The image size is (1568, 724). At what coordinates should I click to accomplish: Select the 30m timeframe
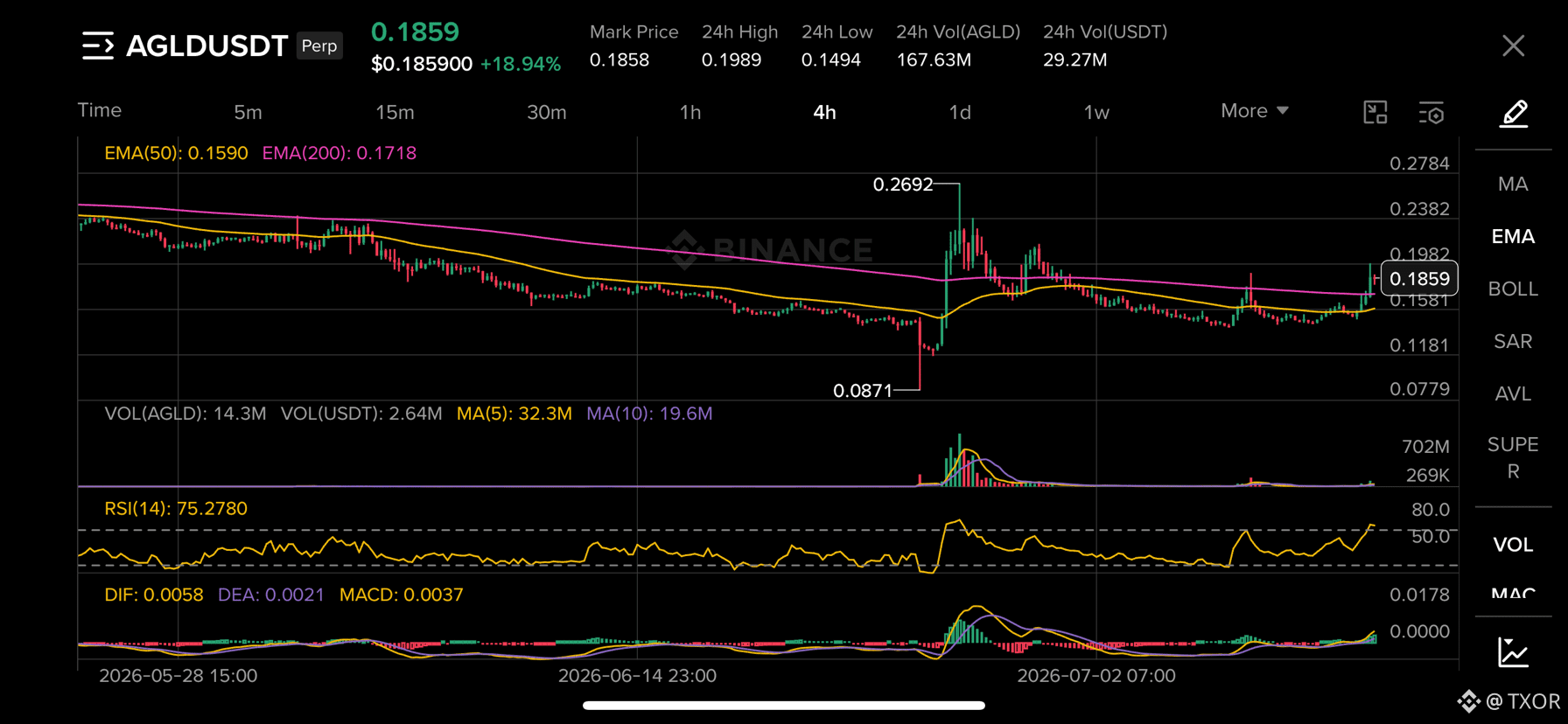546,112
